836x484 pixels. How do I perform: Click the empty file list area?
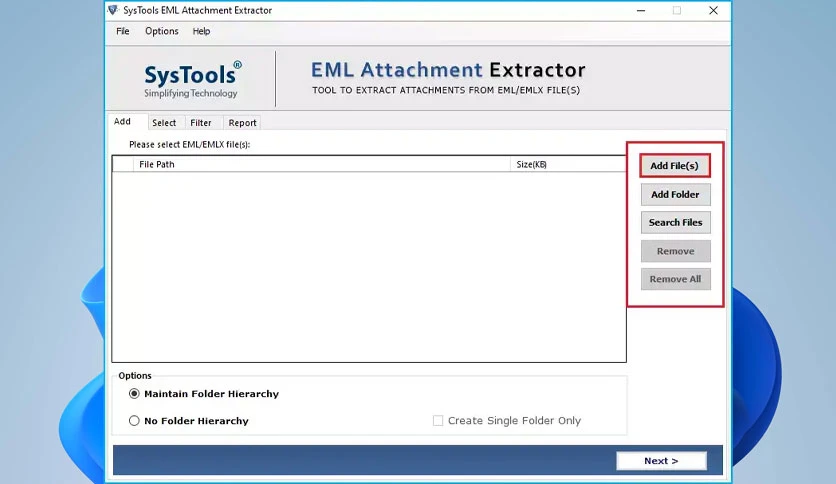[x=369, y=267]
